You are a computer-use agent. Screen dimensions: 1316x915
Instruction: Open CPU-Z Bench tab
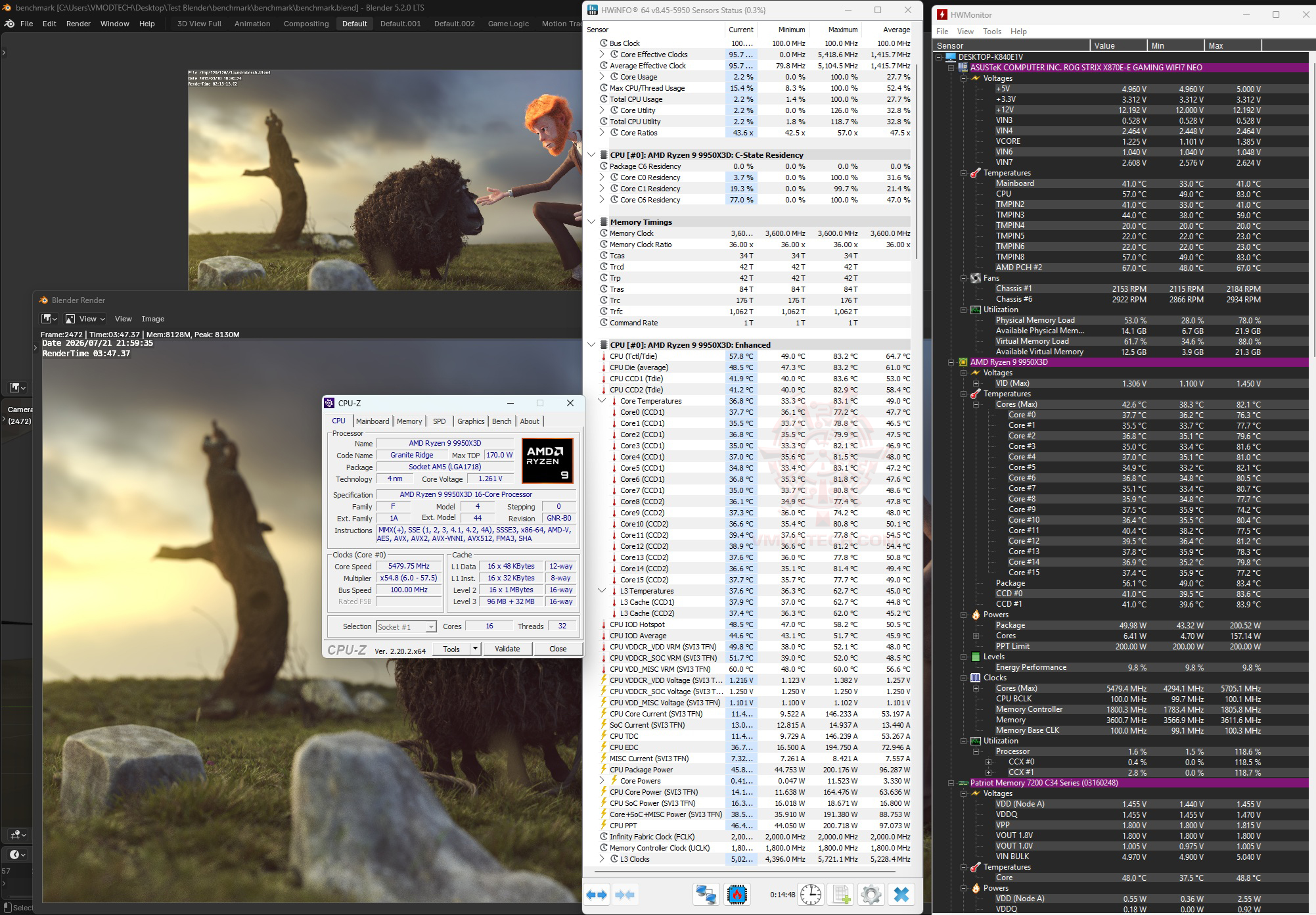(501, 421)
